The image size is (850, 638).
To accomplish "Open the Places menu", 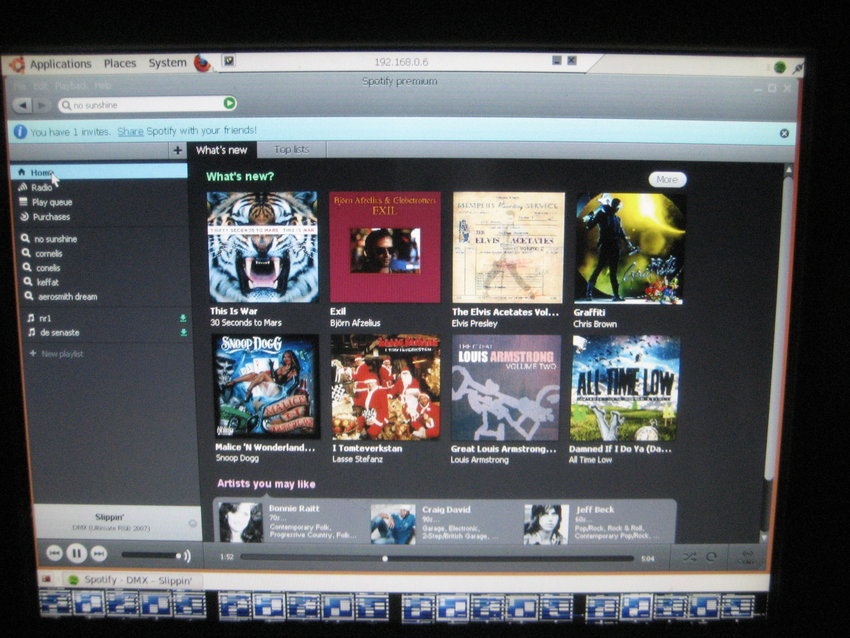I will pyautogui.click(x=120, y=63).
